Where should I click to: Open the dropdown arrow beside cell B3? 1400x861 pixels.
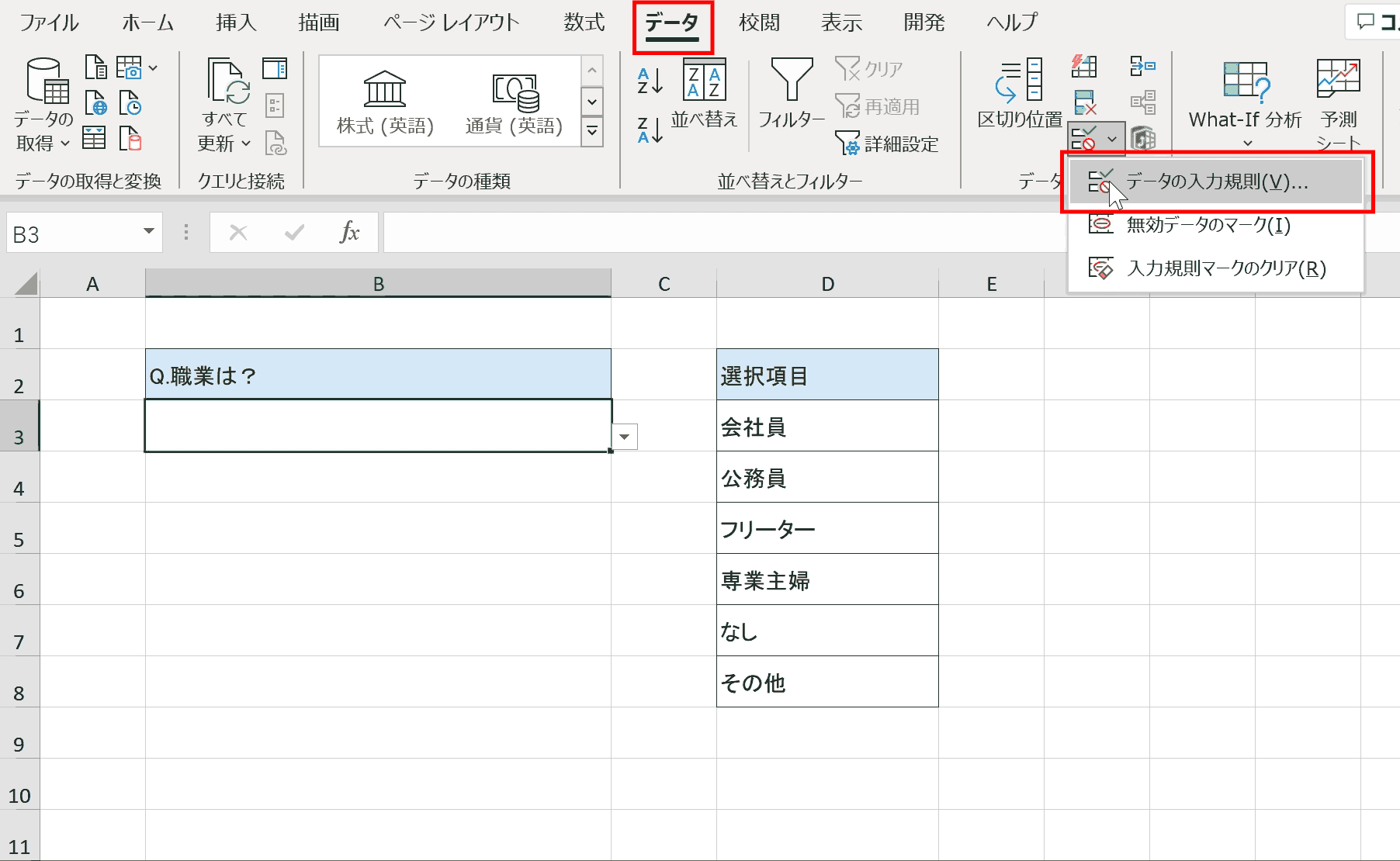(x=625, y=437)
